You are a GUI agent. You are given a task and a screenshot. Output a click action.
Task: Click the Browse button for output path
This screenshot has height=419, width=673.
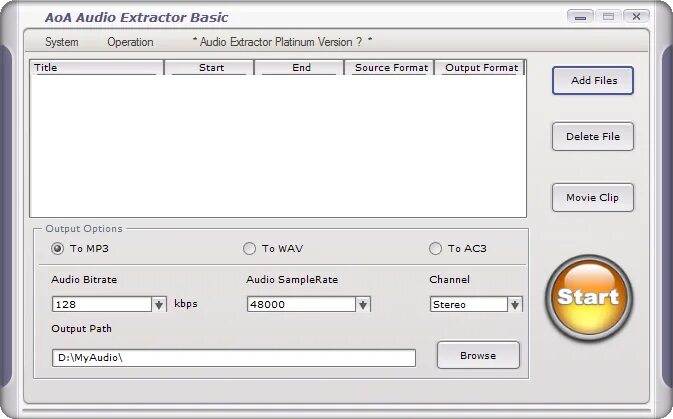(x=478, y=355)
